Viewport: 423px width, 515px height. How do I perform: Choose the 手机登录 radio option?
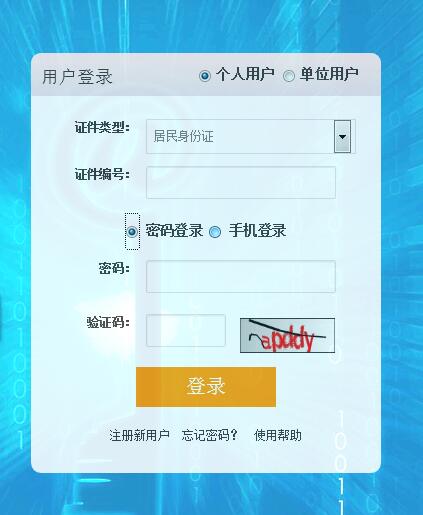[215, 232]
